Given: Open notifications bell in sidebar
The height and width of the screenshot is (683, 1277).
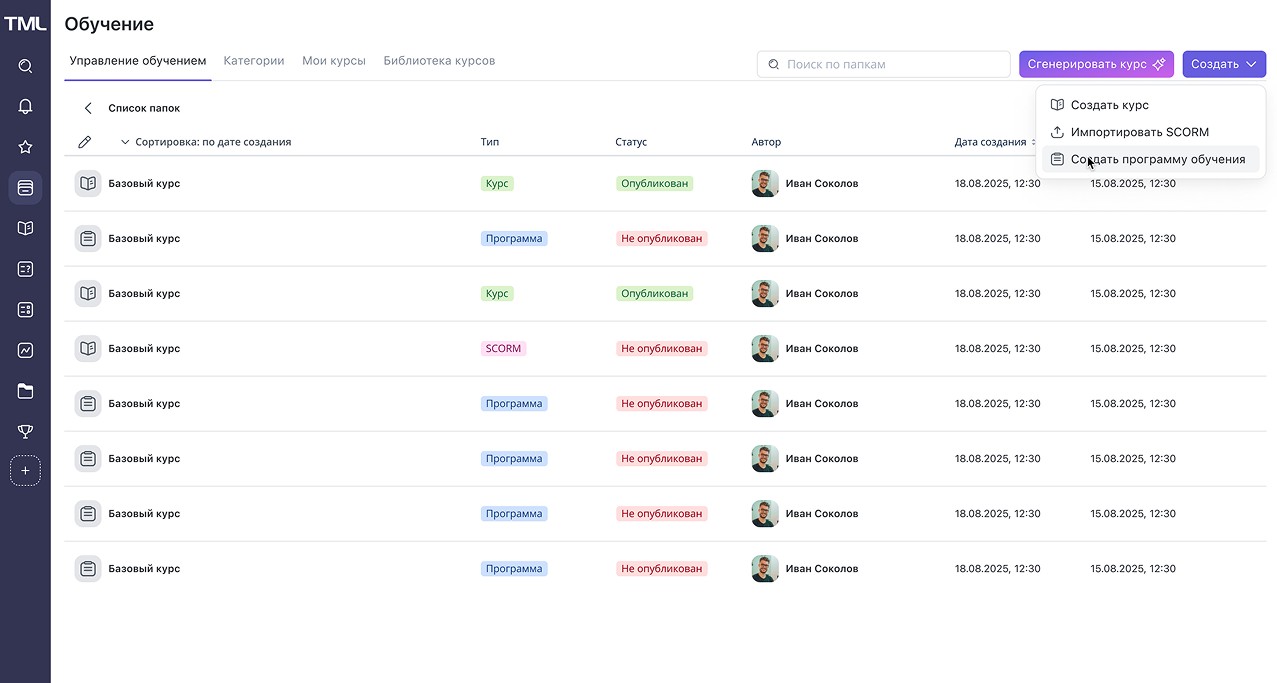Looking at the screenshot, I should 25,107.
